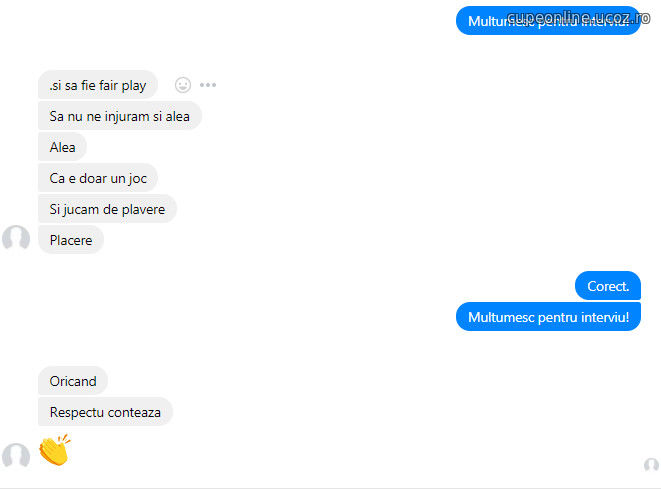Click the word 'interviu!' in blue bubble

(x=605, y=317)
